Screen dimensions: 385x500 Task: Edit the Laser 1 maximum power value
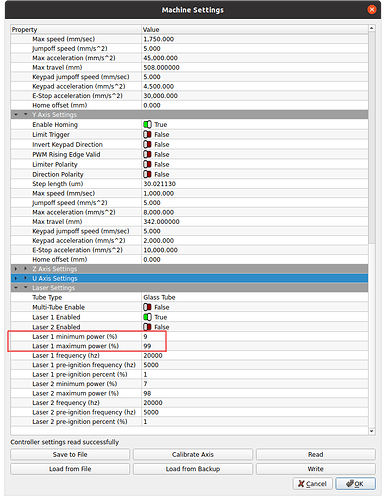tap(147, 346)
